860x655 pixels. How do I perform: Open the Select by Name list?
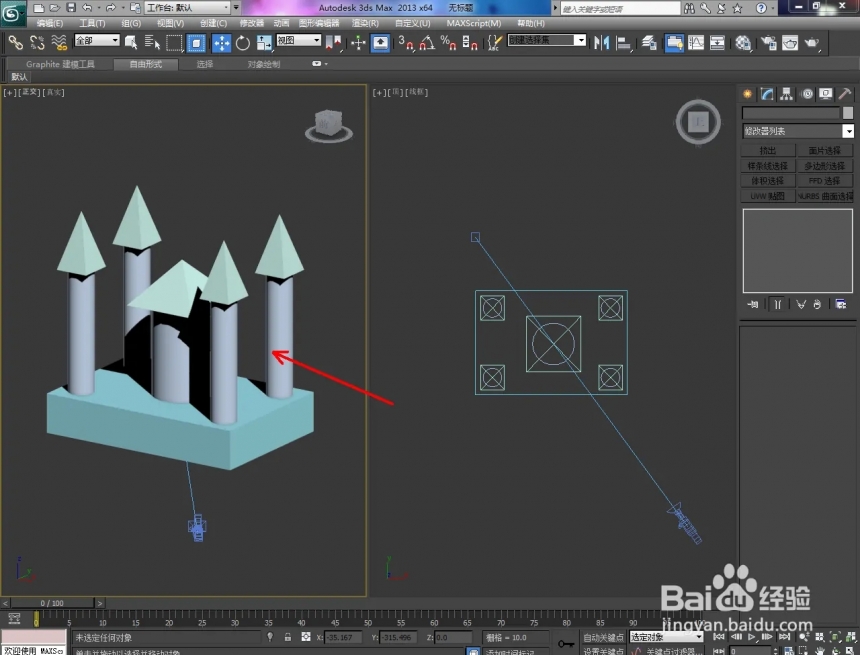coord(152,42)
